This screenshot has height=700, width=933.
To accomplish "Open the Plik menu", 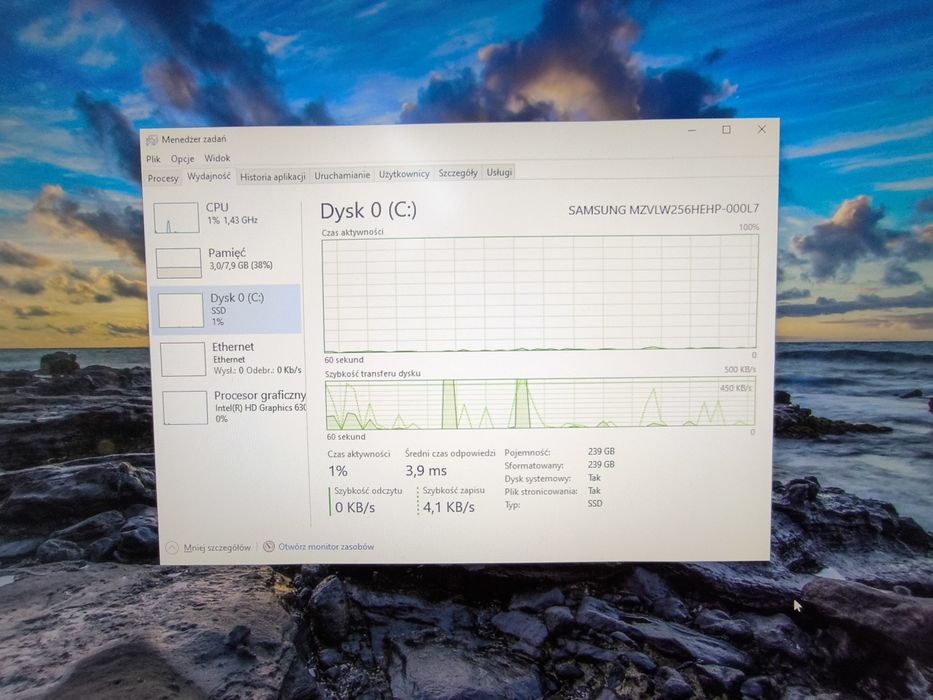I will 154,159.
